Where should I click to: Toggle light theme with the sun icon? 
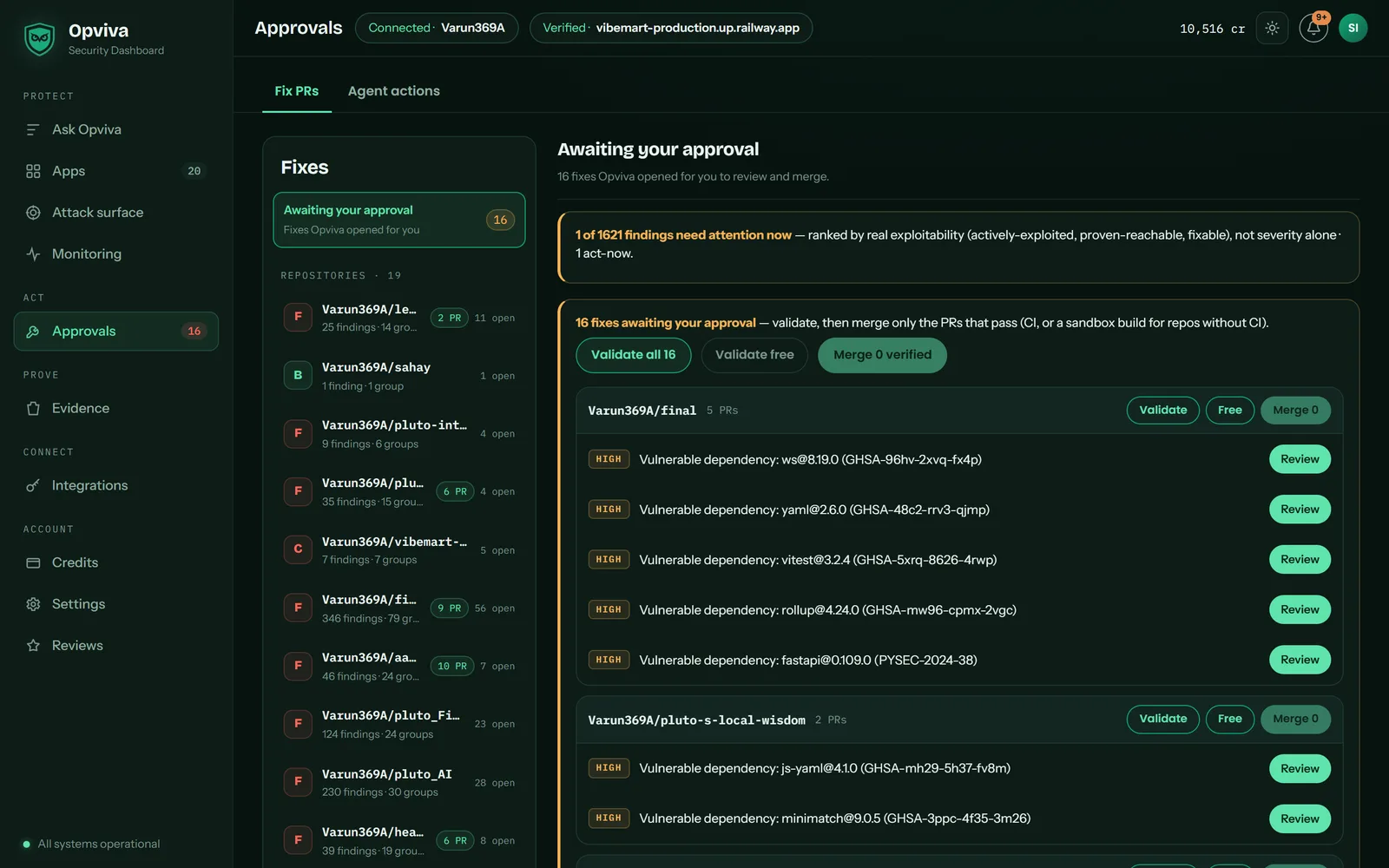point(1272,28)
